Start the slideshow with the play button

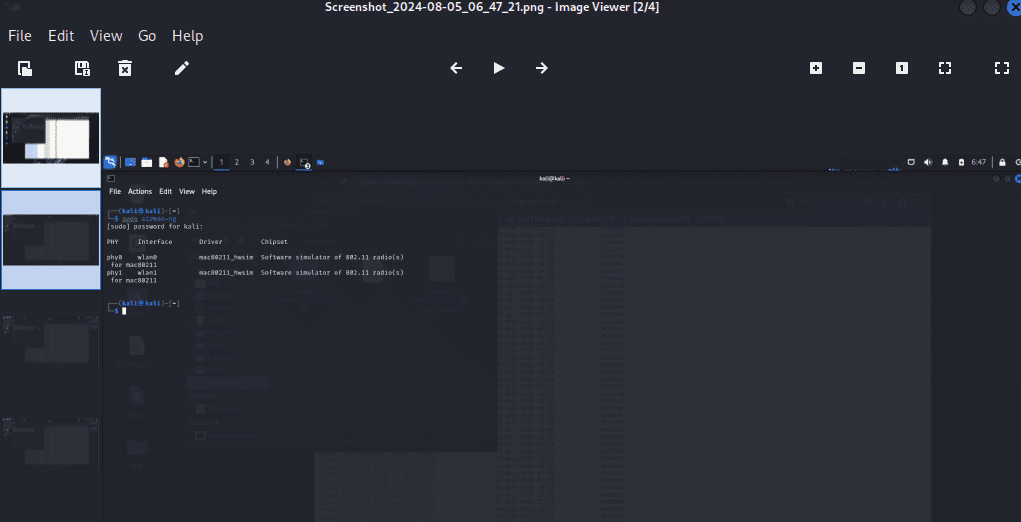498,68
